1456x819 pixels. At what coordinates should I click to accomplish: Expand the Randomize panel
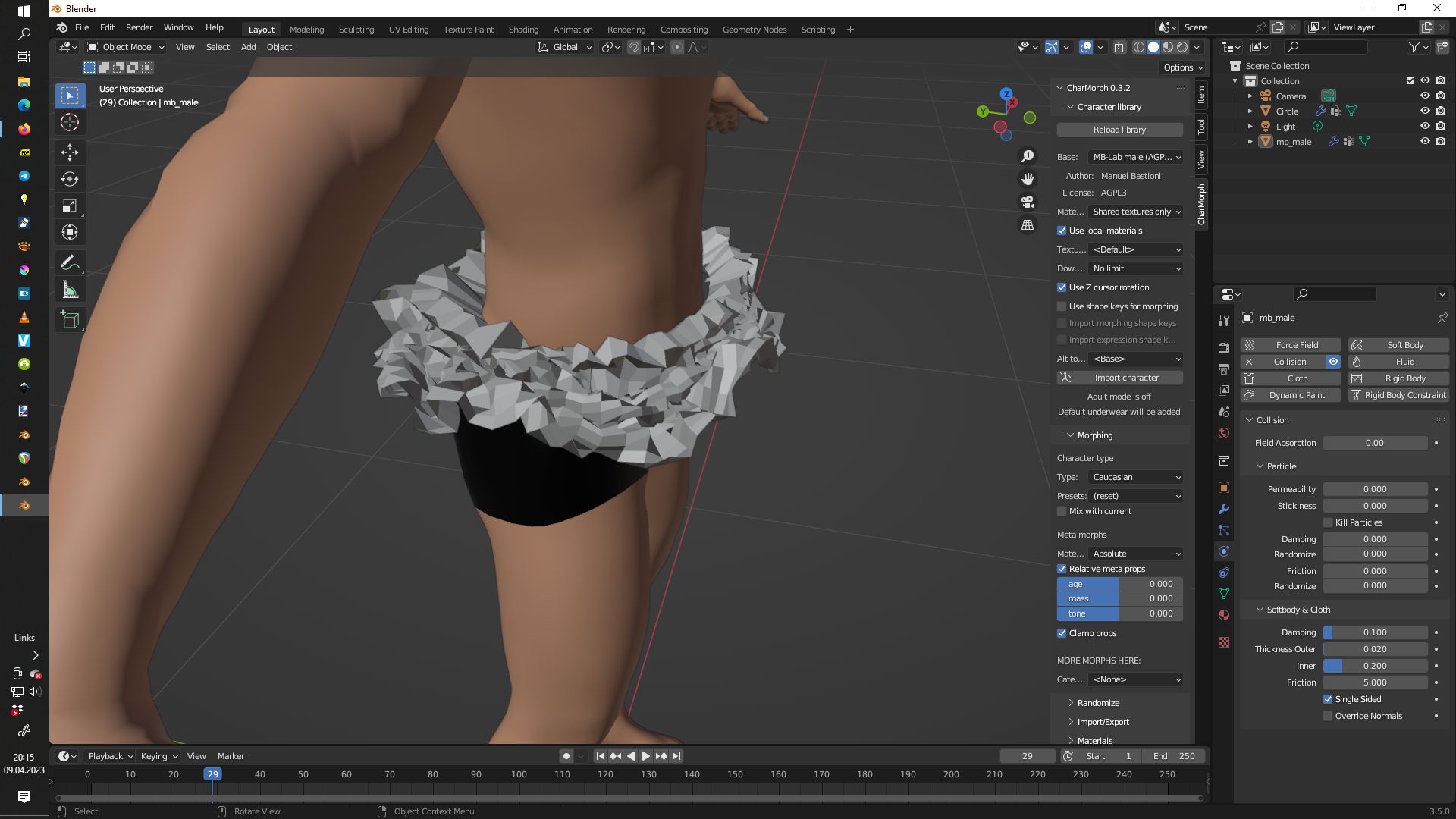1097,703
